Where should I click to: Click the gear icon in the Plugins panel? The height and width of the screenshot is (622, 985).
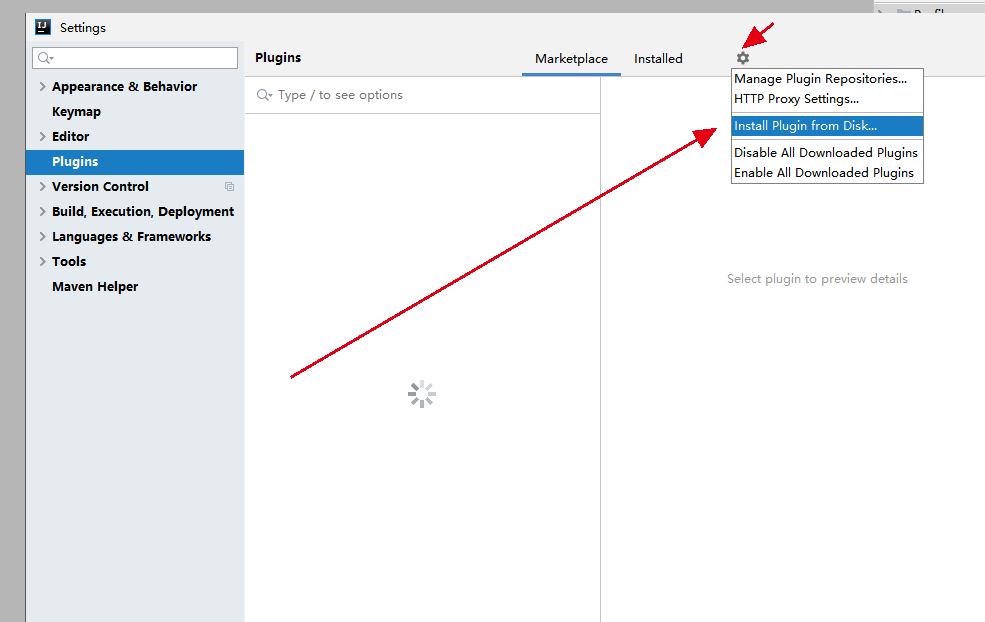coord(741,58)
